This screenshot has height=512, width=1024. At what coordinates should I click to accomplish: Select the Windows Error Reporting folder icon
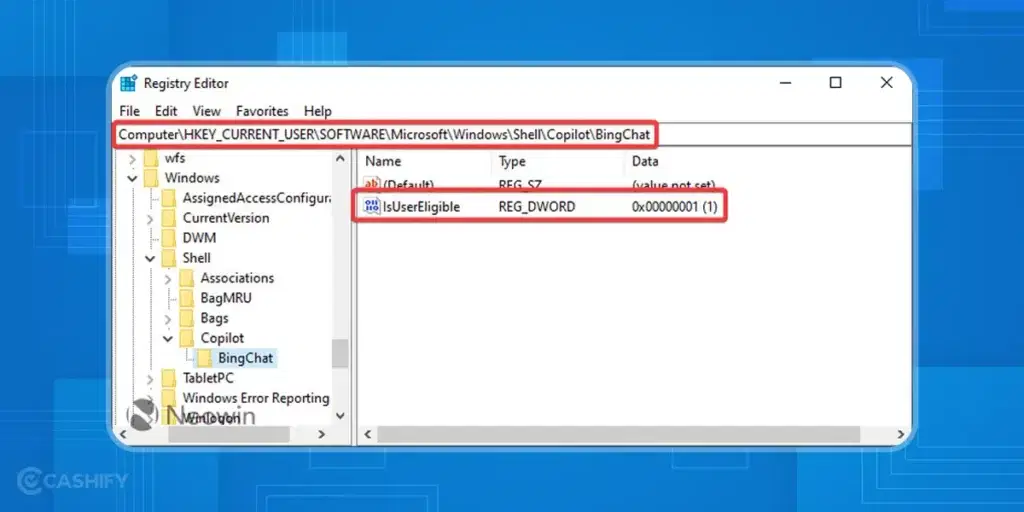coord(168,398)
